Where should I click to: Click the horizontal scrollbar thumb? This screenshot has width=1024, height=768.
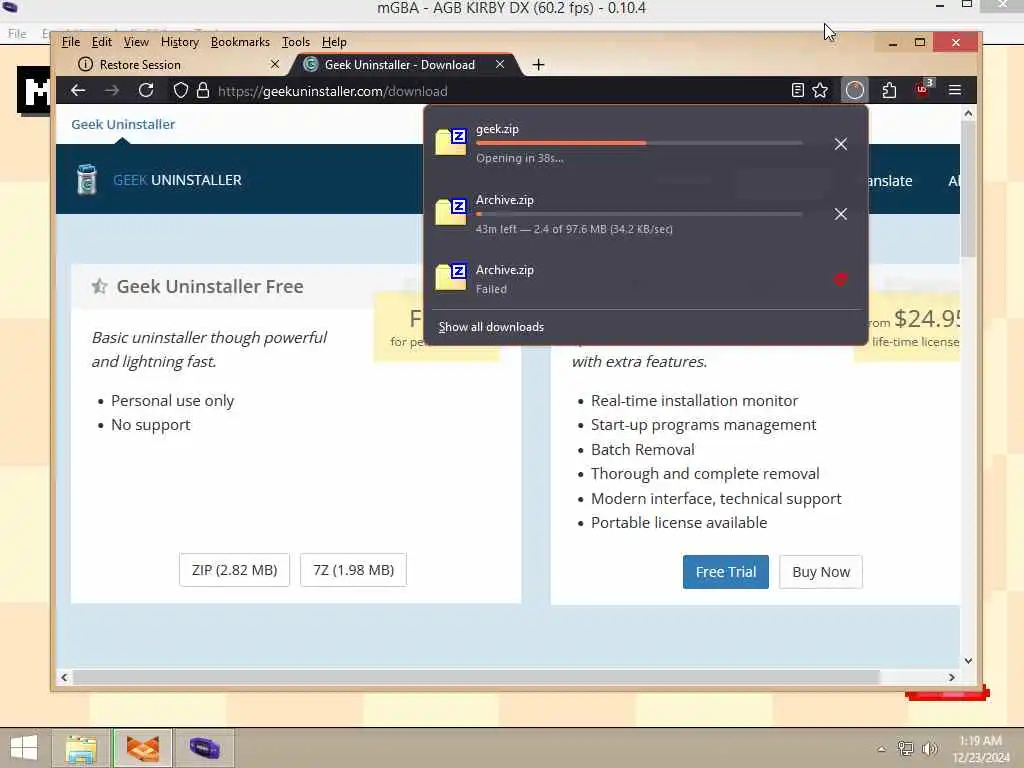476,677
